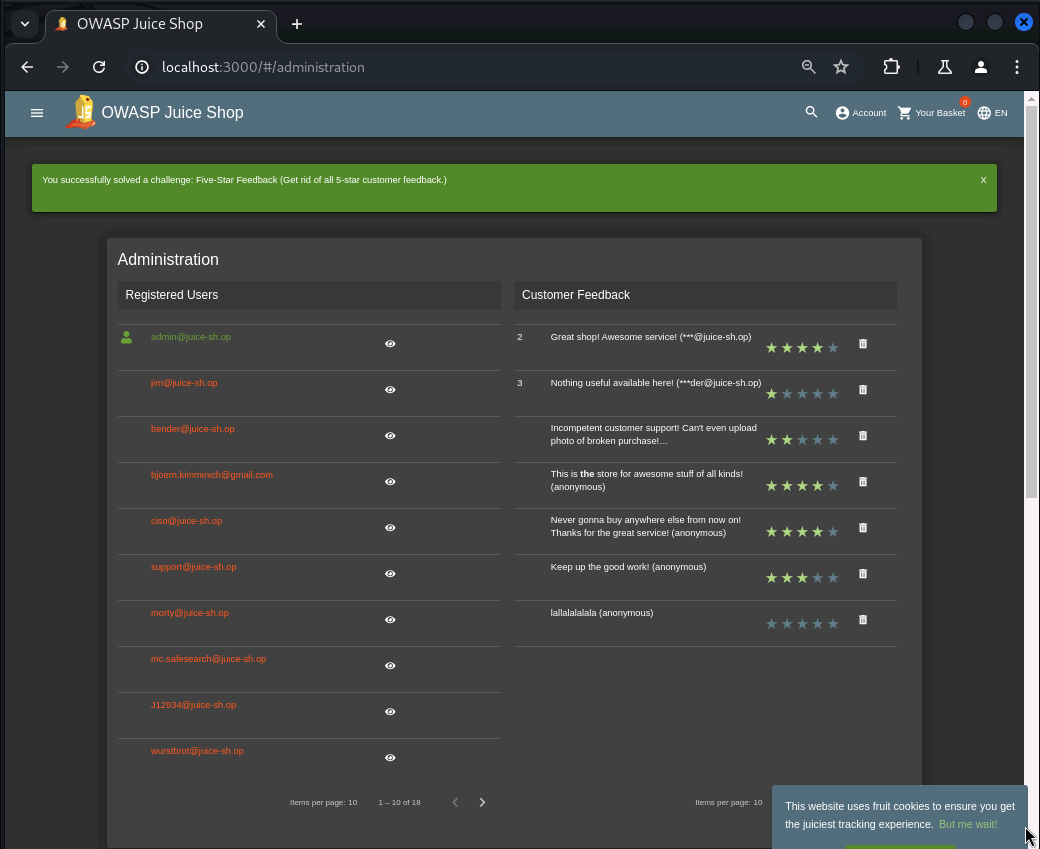Delete the 'Nothing useful available here!' feedback
This screenshot has width=1040, height=849.
[863, 390]
